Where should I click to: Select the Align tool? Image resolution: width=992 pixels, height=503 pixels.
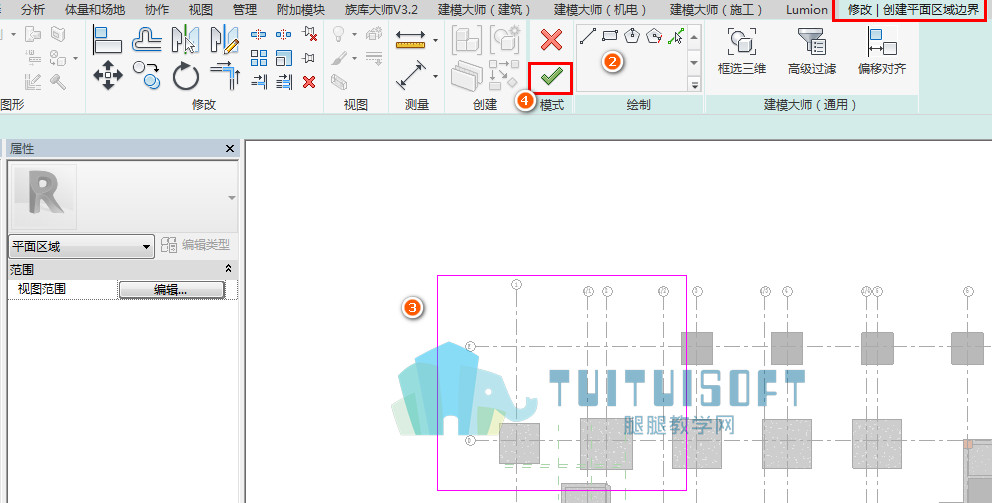coord(107,39)
